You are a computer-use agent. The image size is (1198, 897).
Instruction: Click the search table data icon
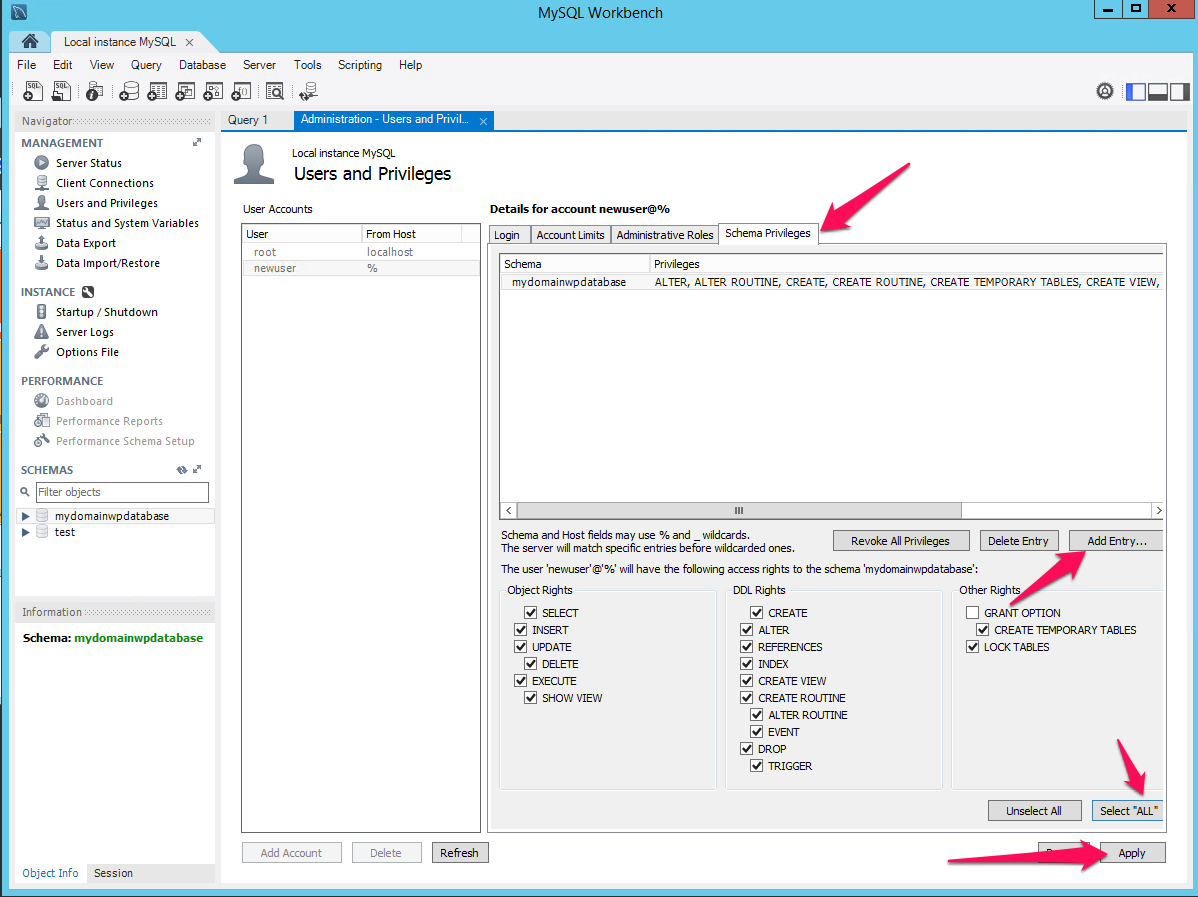[x=275, y=91]
